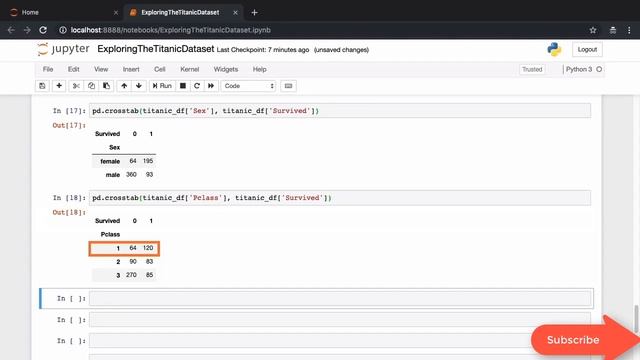Click the Jupyter logo
The height and width of the screenshot is (360, 640).
[63, 49]
